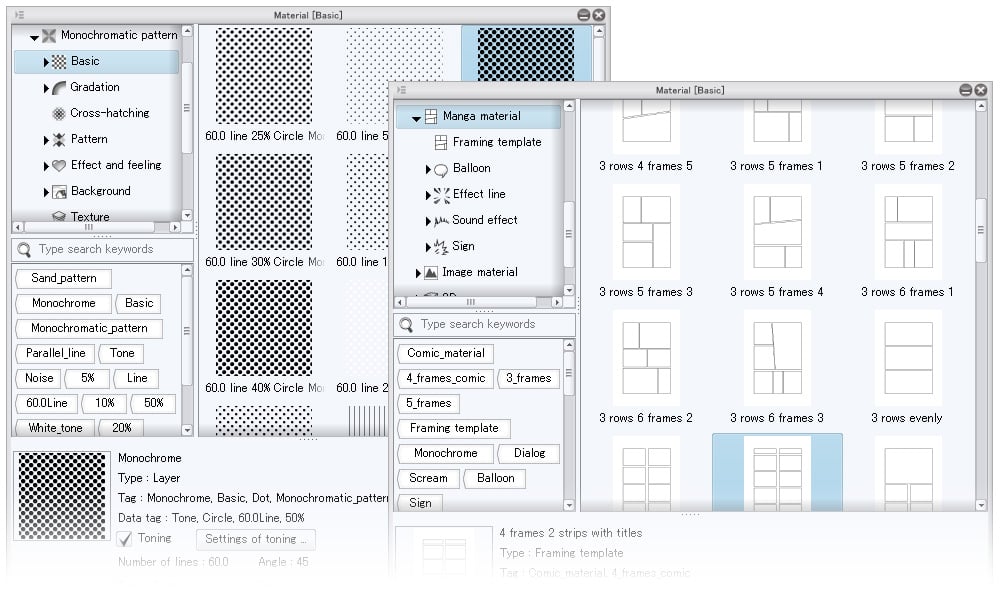Screen dimensions: 1000x606
Task: Select the Basic tree item
Action: click(85, 62)
